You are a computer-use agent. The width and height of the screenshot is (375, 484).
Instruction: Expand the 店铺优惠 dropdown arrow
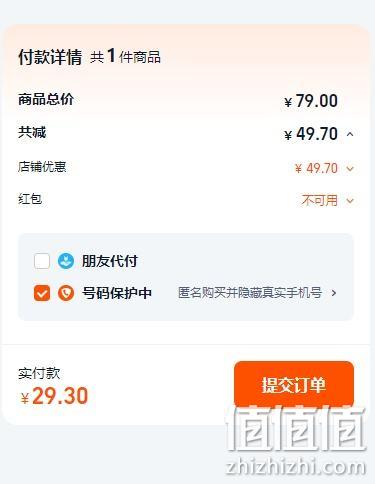350,169
